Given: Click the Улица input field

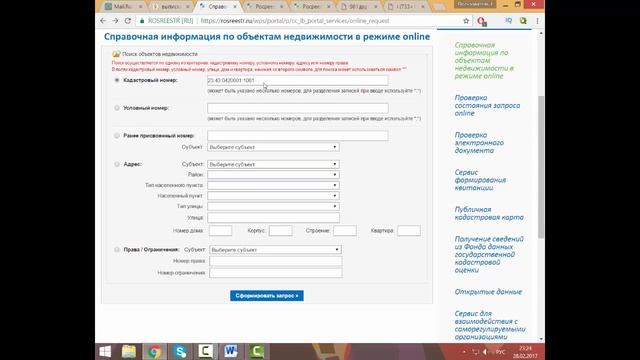Looking at the screenshot, I should tap(273, 218).
